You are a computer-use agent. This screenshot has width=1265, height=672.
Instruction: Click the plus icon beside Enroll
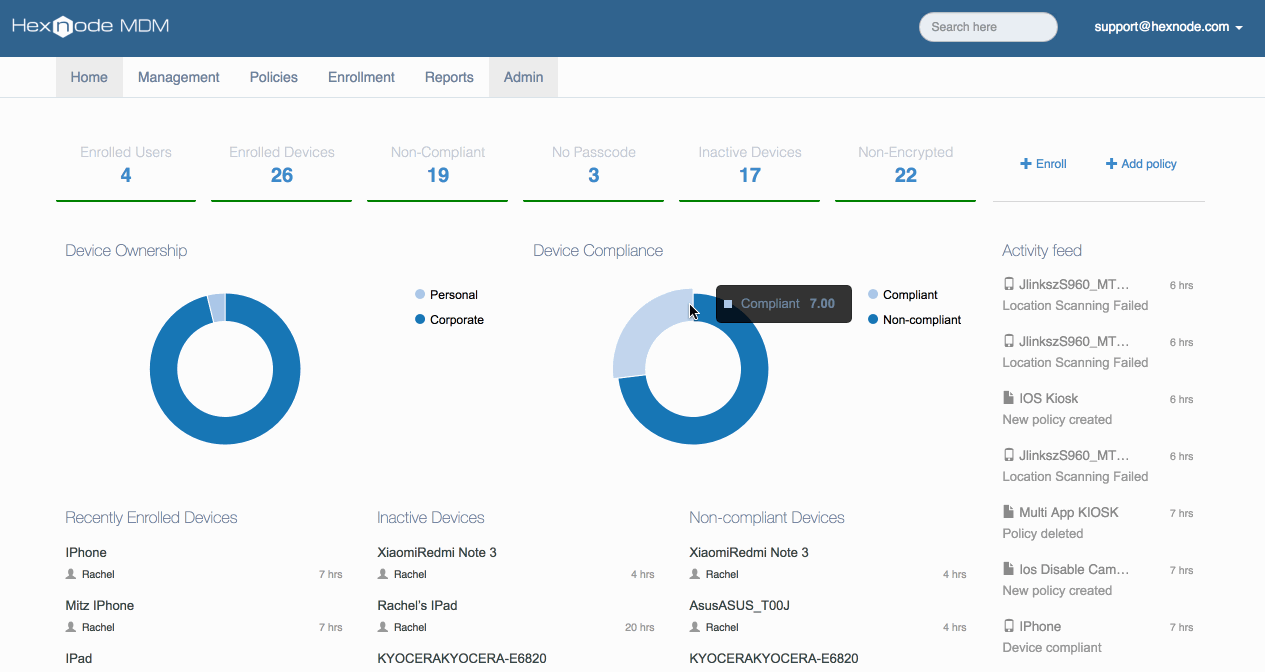coord(1025,164)
